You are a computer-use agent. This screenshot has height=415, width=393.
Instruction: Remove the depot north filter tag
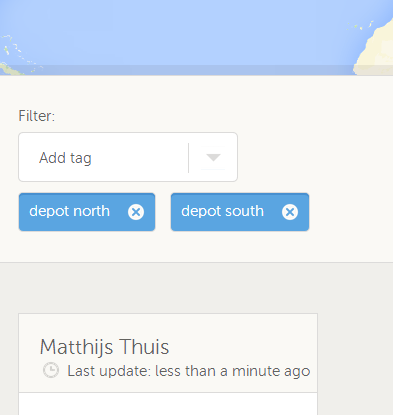(x=136, y=212)
